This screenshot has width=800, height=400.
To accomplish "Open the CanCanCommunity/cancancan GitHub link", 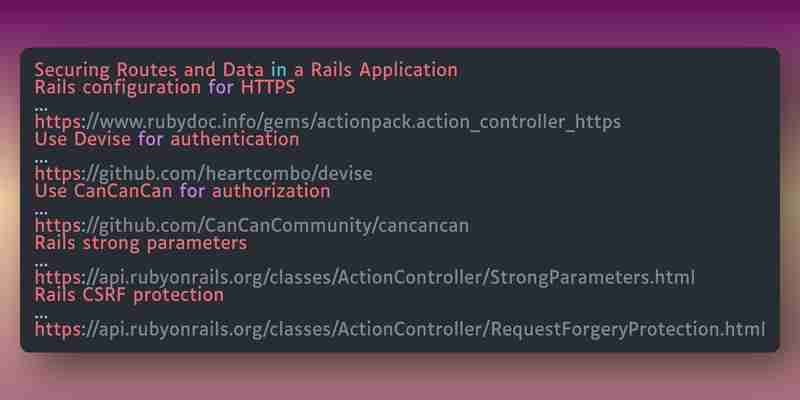I will [x=252, y=226].
